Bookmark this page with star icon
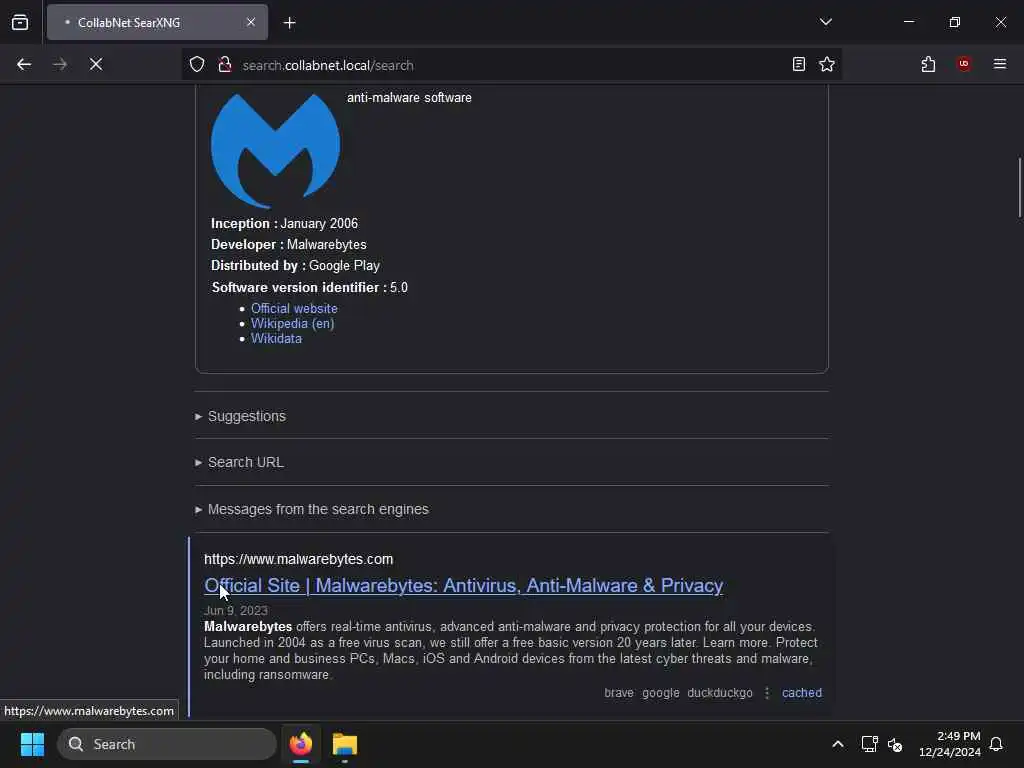The width and height of the screenshot is (1024, 768). (x=827, y=64)
